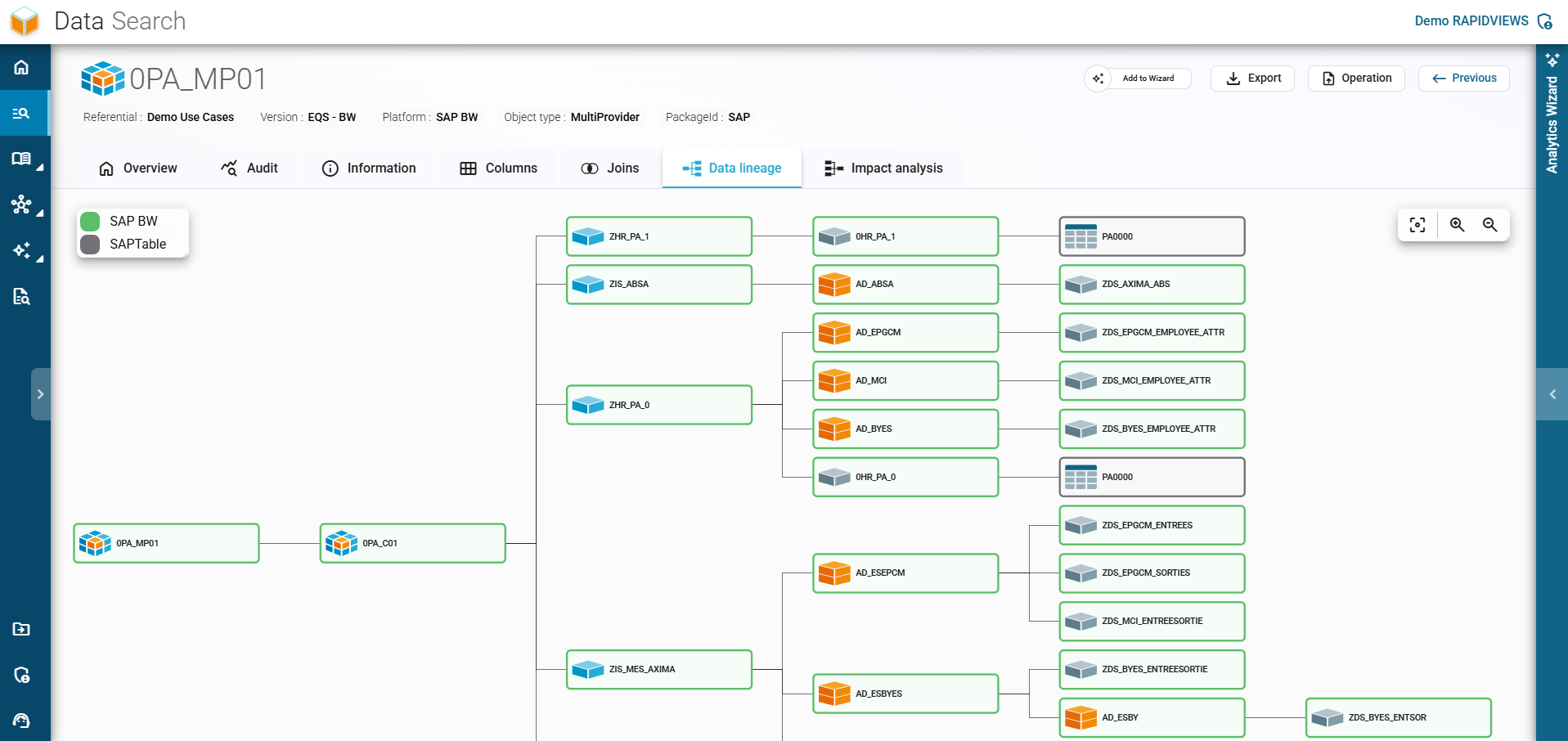Click the blue icon of ZHR_PA_1 node

[x=588, y=236]
